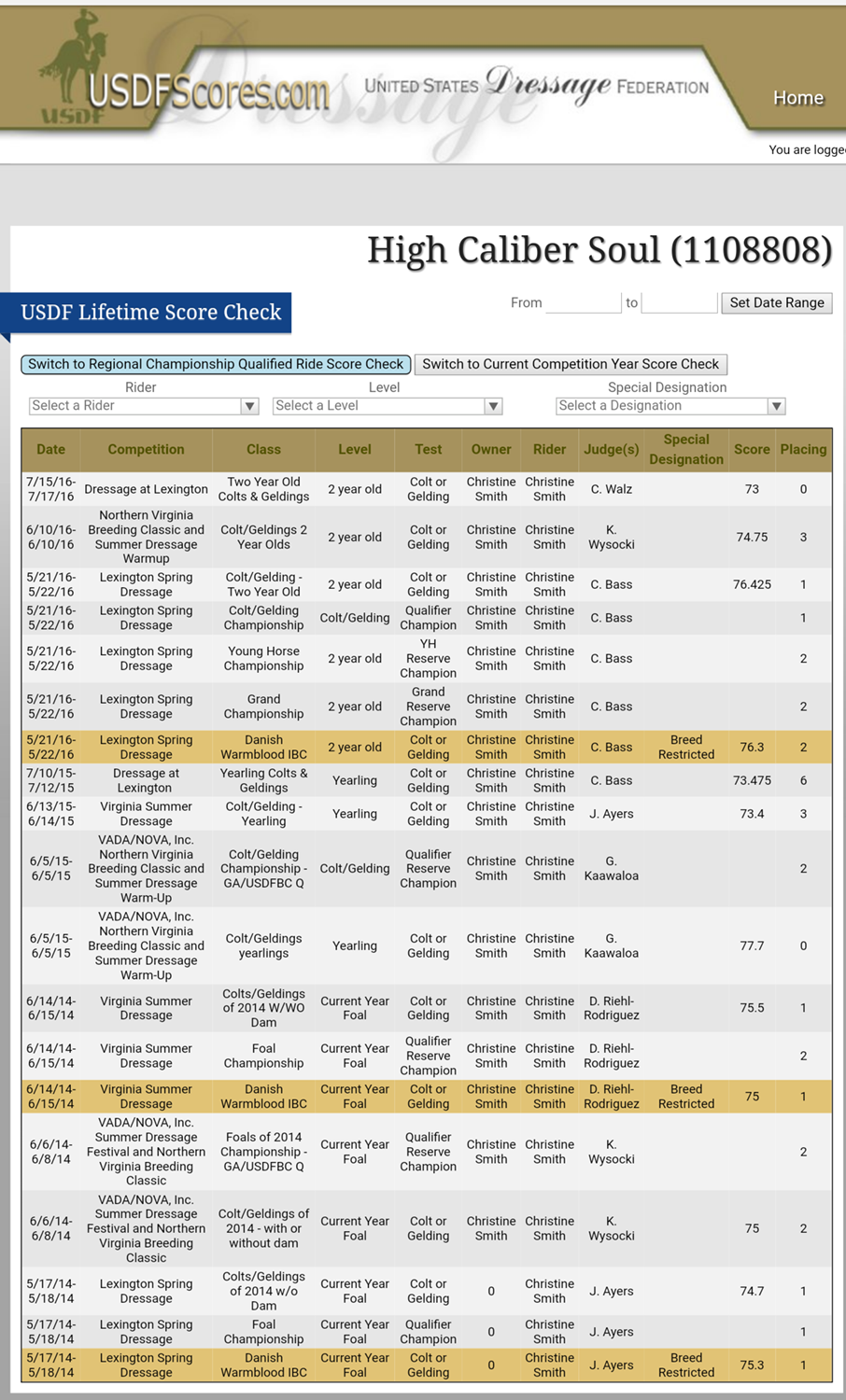
Task: Click the score 76.3 in highlighted row
Action: 752,748
